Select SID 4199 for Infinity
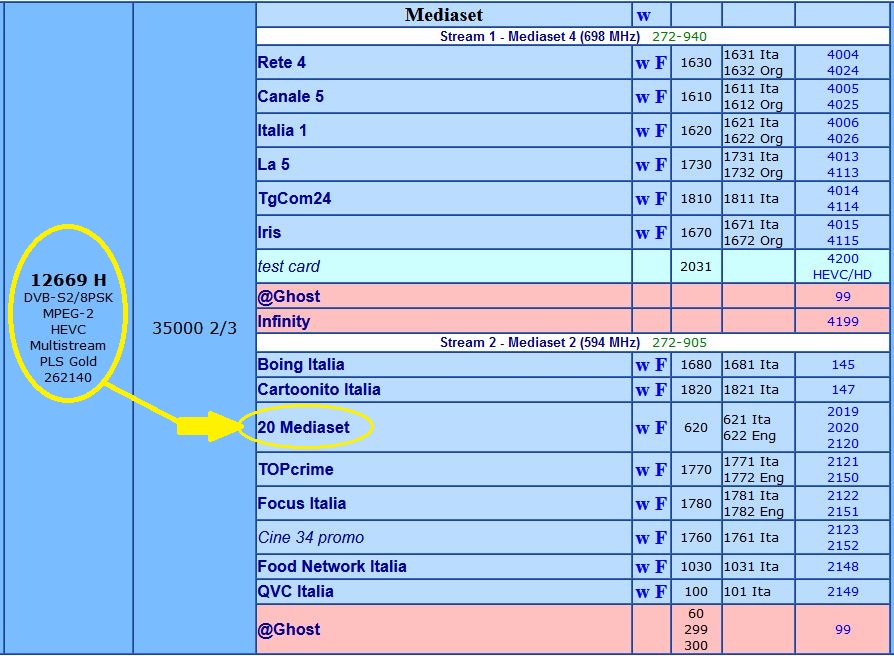 coord(843,321)
